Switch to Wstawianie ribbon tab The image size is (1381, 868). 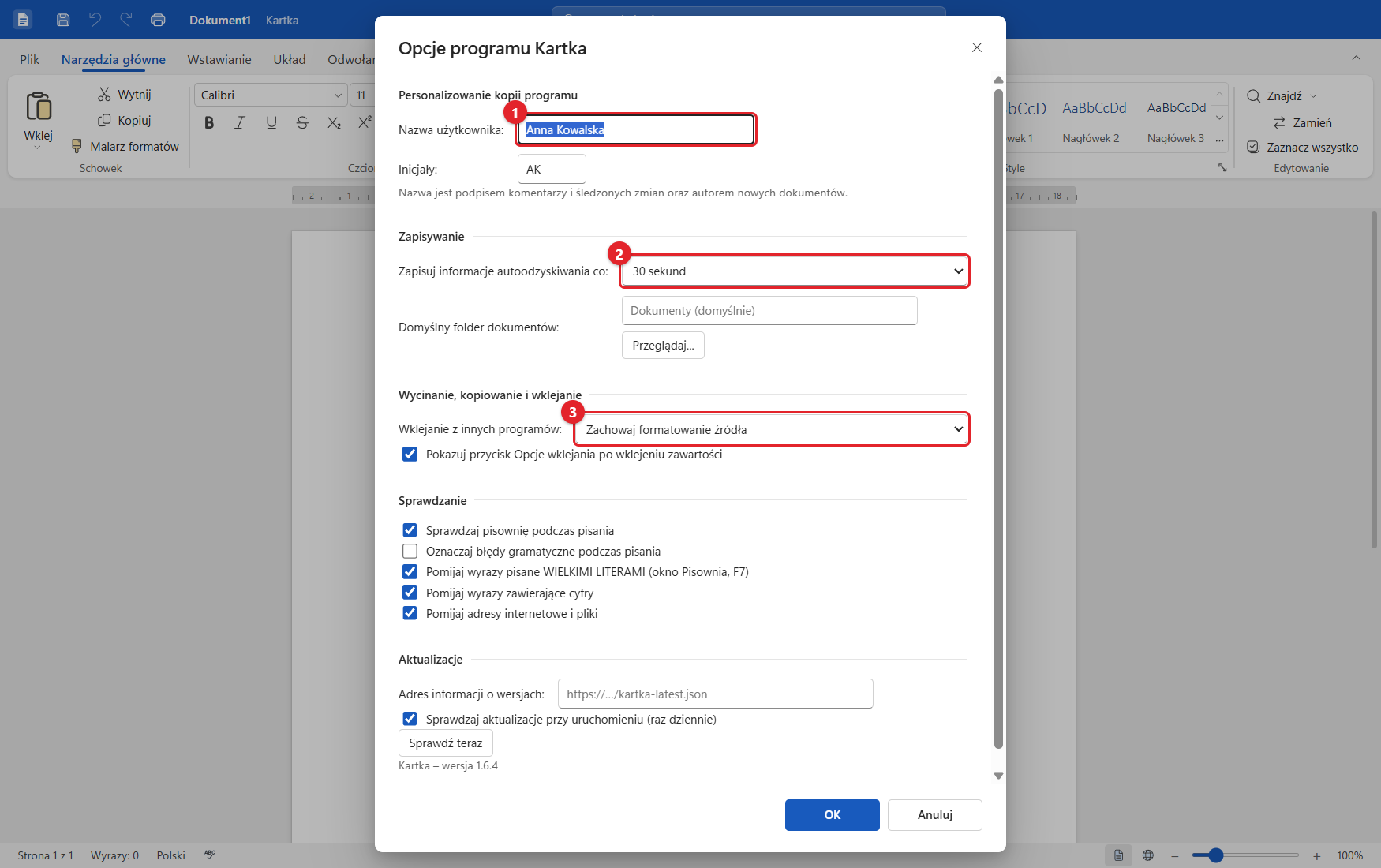pyautogui.click(x=219, y=59)
